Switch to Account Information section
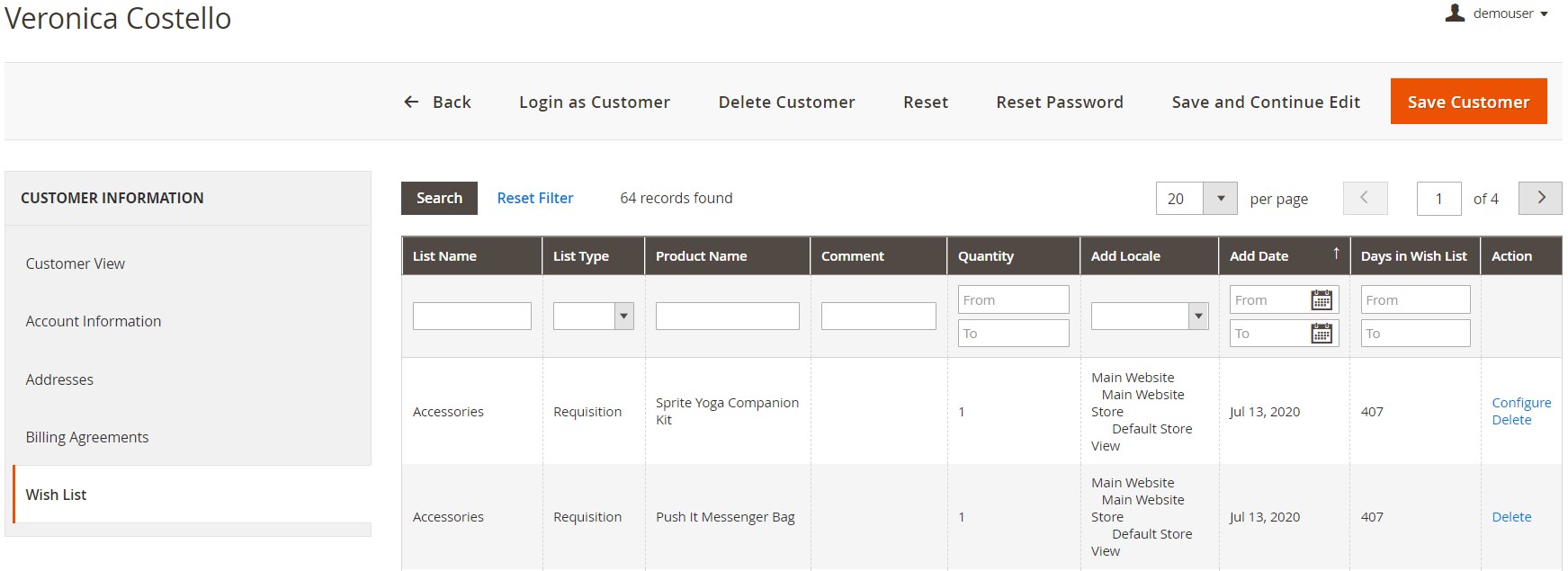1568x571 pixels. pos(94,321)
